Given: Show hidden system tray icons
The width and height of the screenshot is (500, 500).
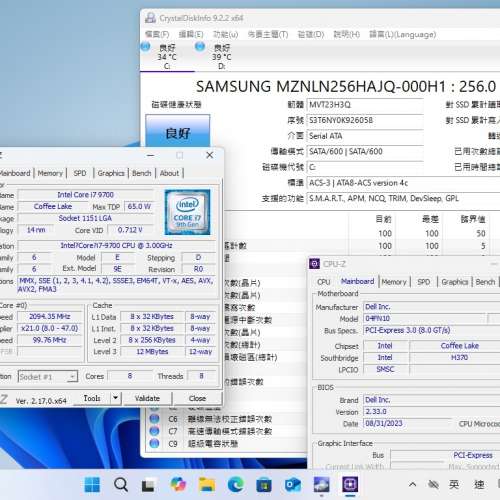Looking at the screenshot, I should tap(412, 484).
